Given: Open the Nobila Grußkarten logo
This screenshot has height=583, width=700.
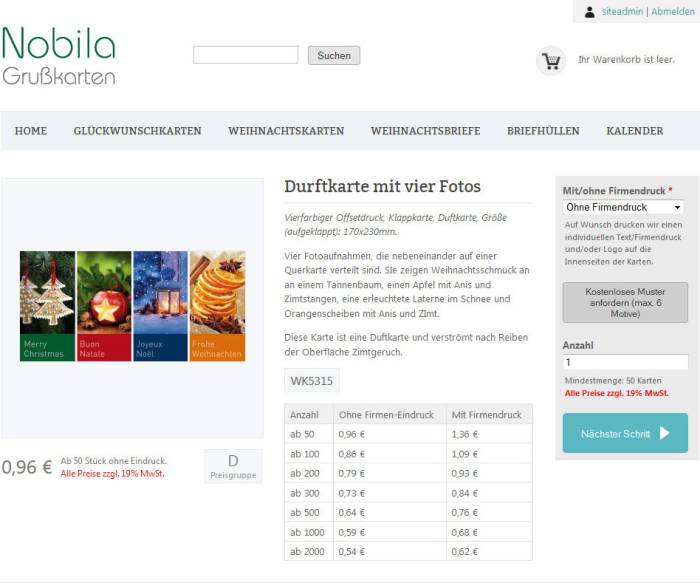Looking at the screenshot, I should pyautogui.click(x=59, y=56).
